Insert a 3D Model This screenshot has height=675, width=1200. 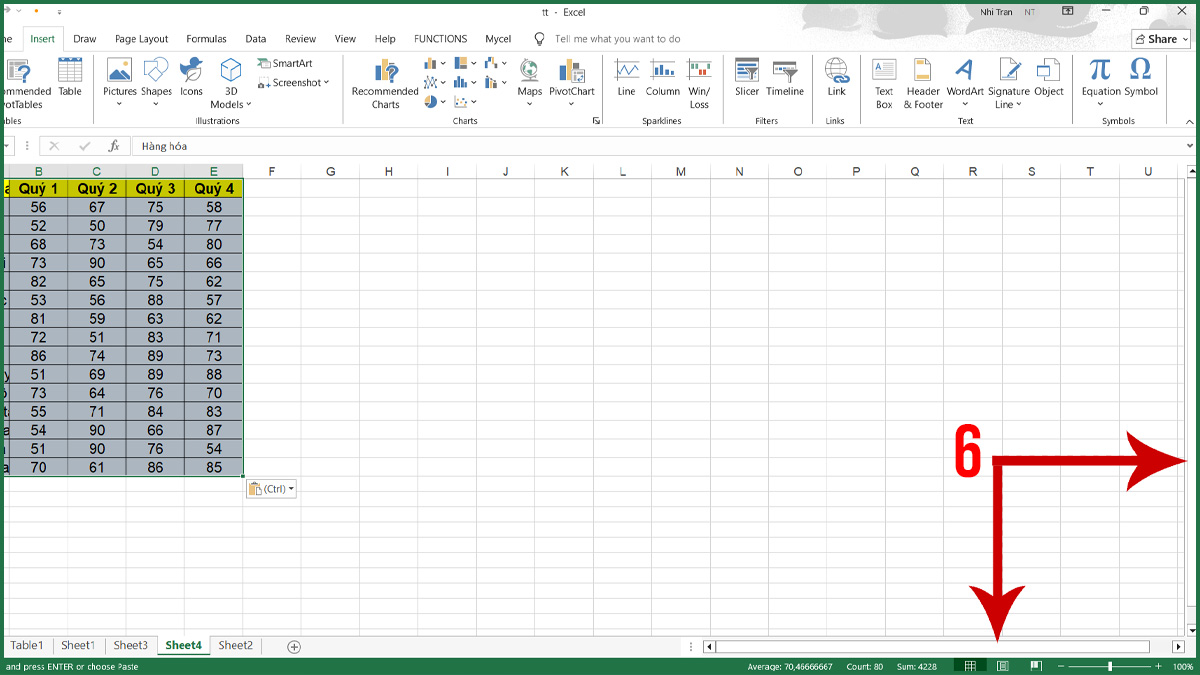[230, 83]
